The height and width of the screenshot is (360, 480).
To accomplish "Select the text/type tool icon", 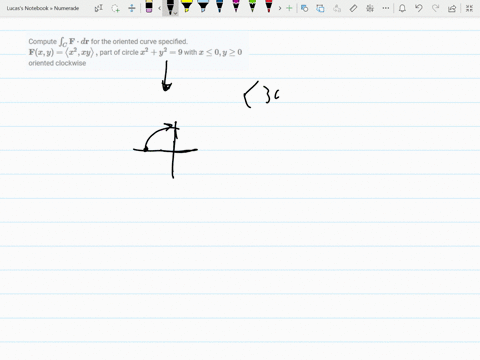I will coord(98,8).
